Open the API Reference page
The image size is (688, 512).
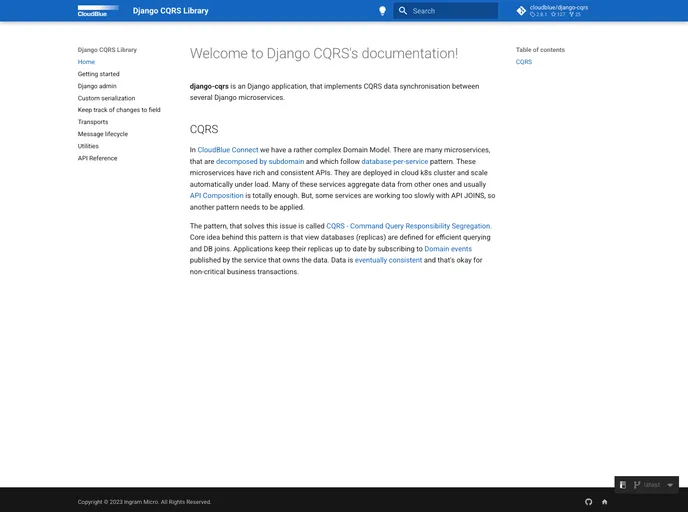point(97,158)
